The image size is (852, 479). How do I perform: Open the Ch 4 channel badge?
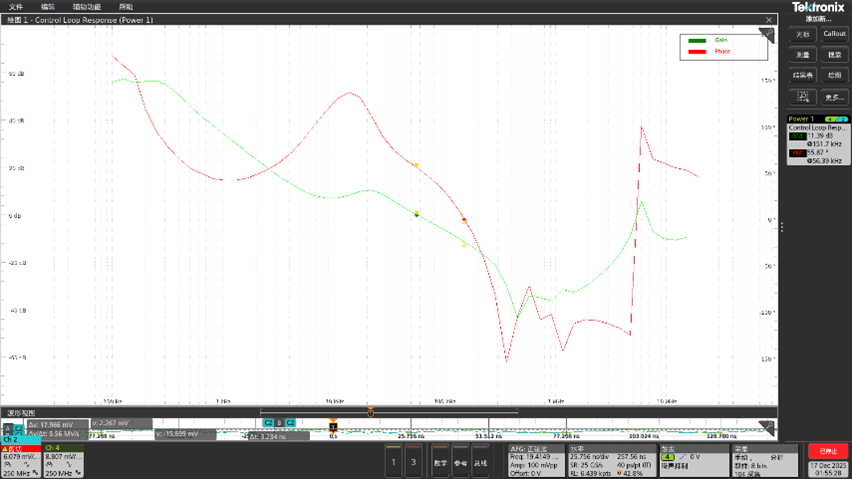(64, 461)
